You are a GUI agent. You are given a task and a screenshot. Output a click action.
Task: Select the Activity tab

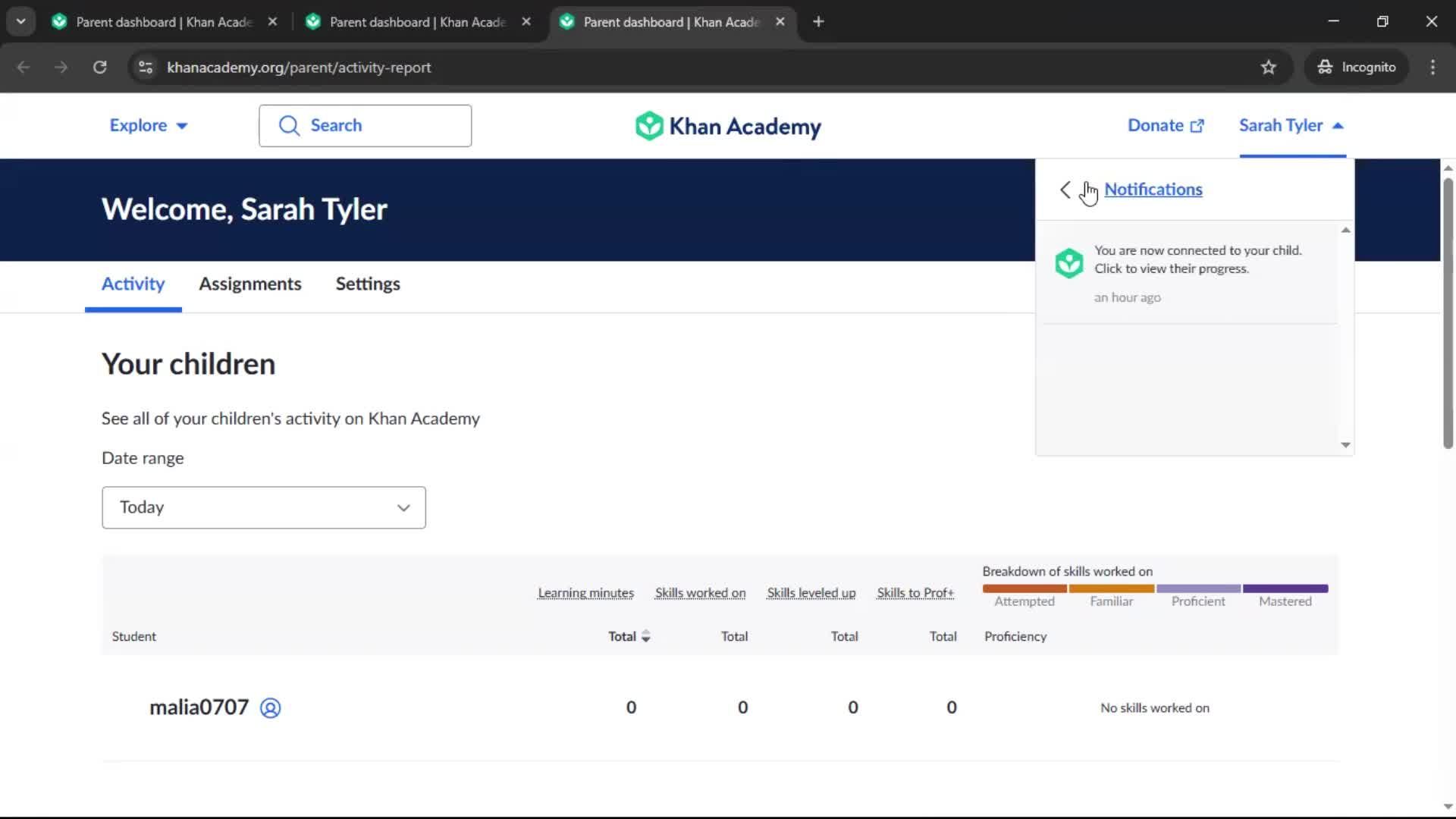pyautogui.click(x=133, y=284)
